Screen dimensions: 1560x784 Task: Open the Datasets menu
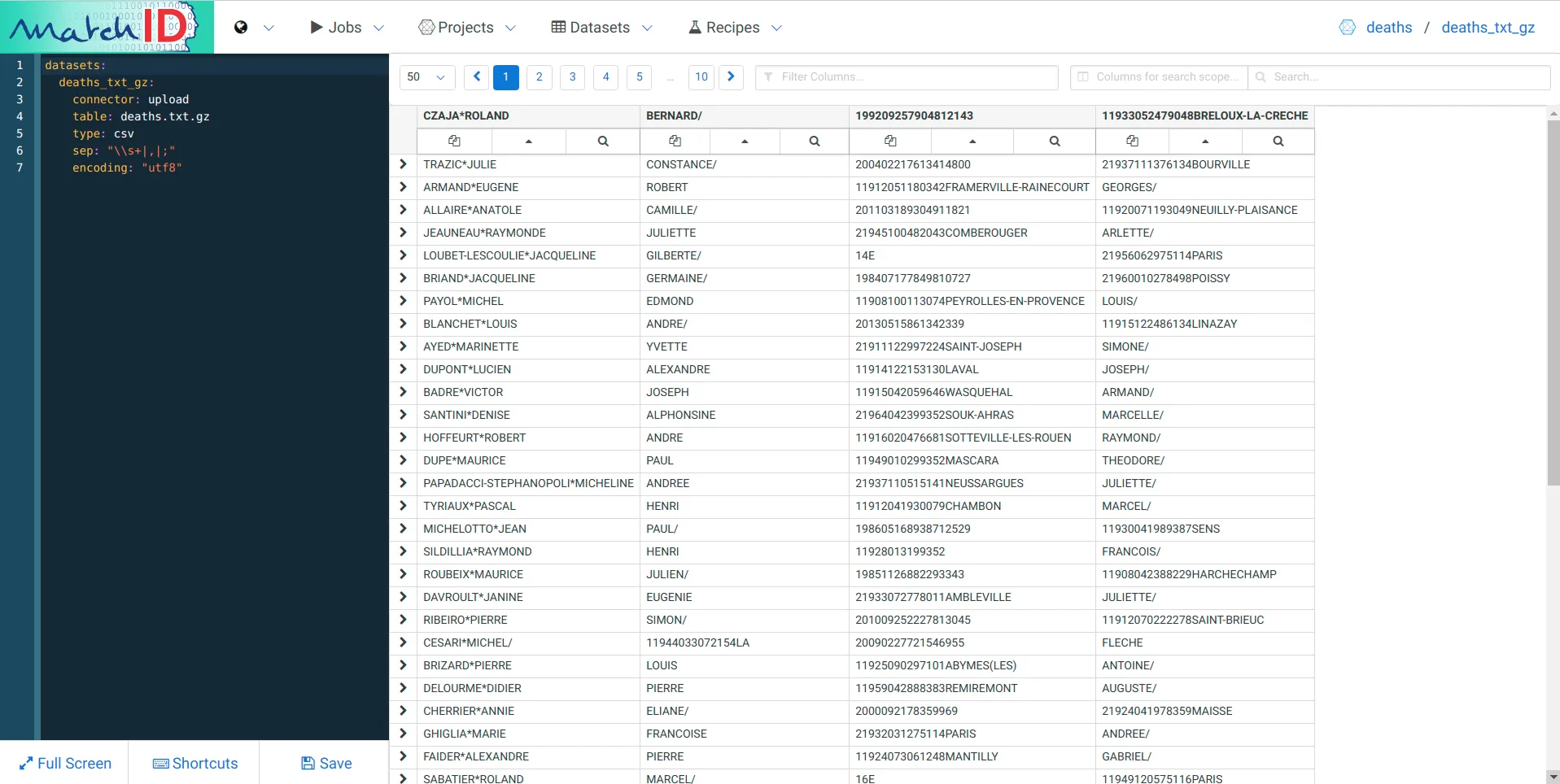pyautogui.click(x=601, y=27)
